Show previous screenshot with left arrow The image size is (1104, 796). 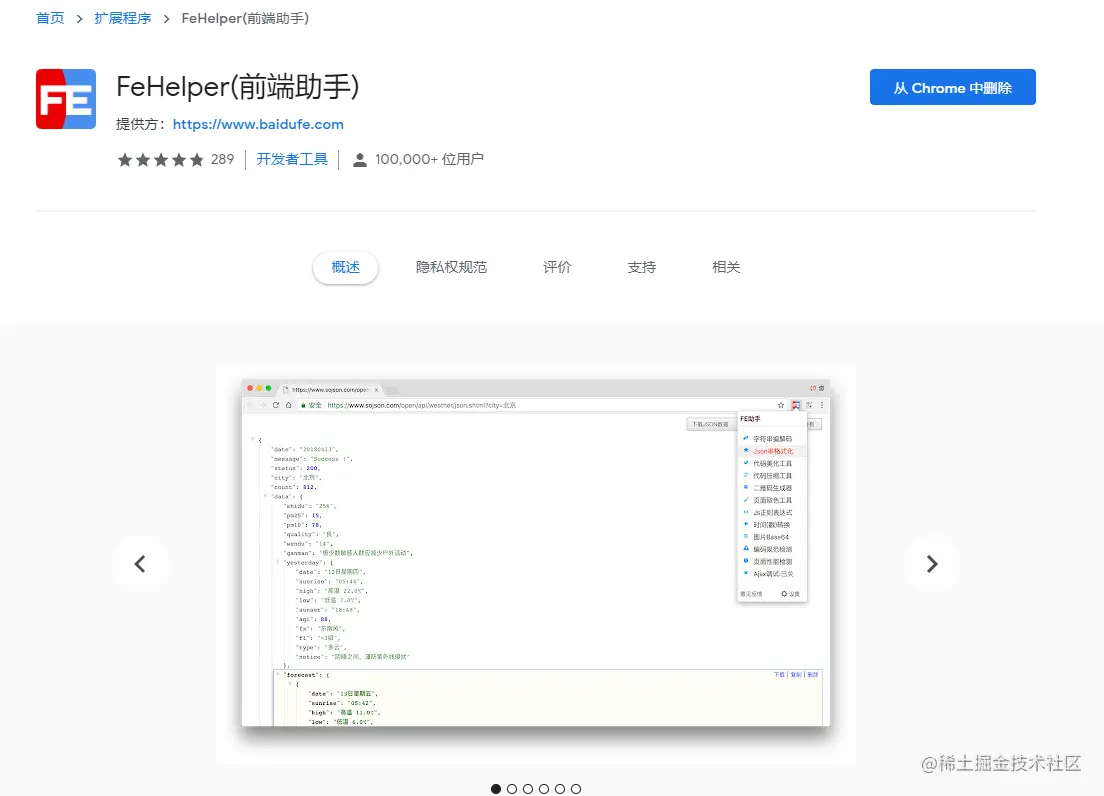click(140, 564)
